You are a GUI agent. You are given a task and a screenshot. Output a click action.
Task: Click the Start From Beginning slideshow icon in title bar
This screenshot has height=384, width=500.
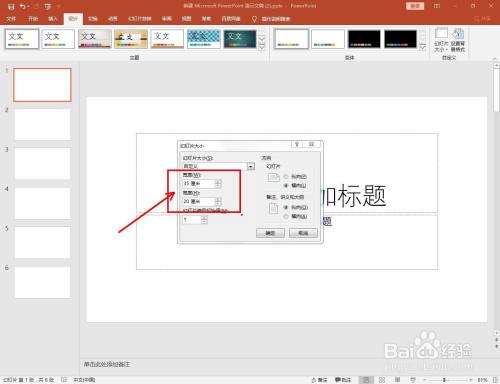[48, 6]
